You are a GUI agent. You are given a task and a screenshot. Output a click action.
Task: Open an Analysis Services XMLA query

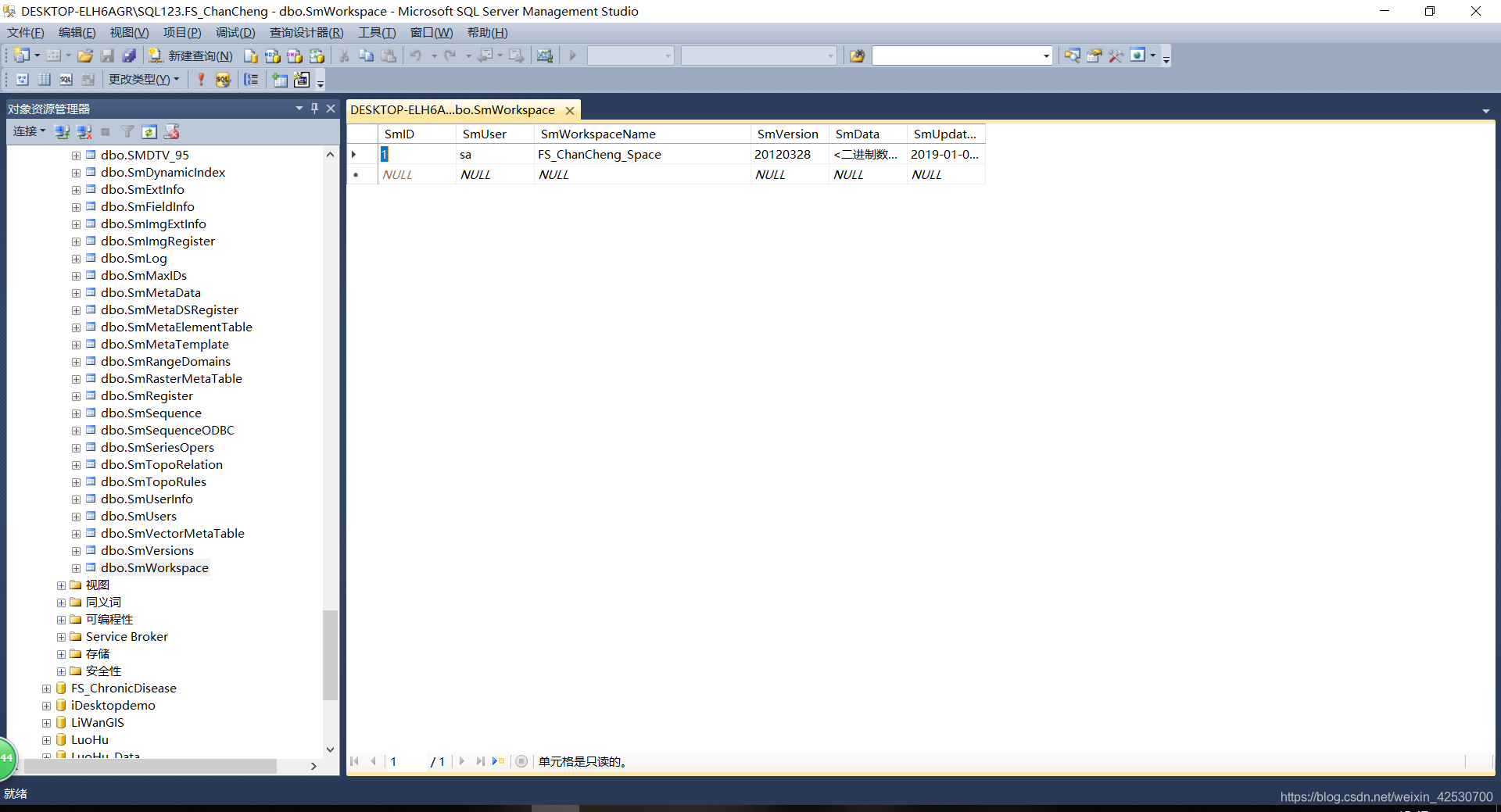point(317,55)
